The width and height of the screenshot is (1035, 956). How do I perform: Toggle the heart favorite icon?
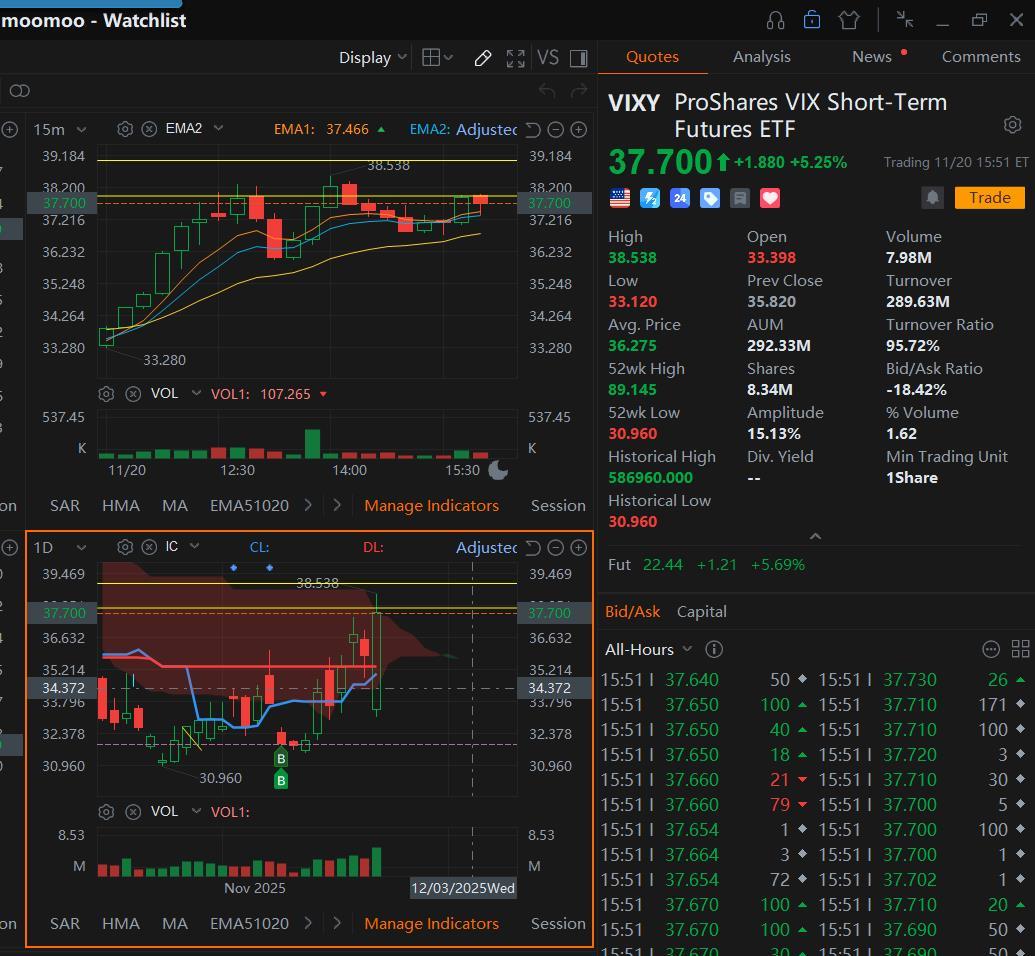[x=770, y=198]
